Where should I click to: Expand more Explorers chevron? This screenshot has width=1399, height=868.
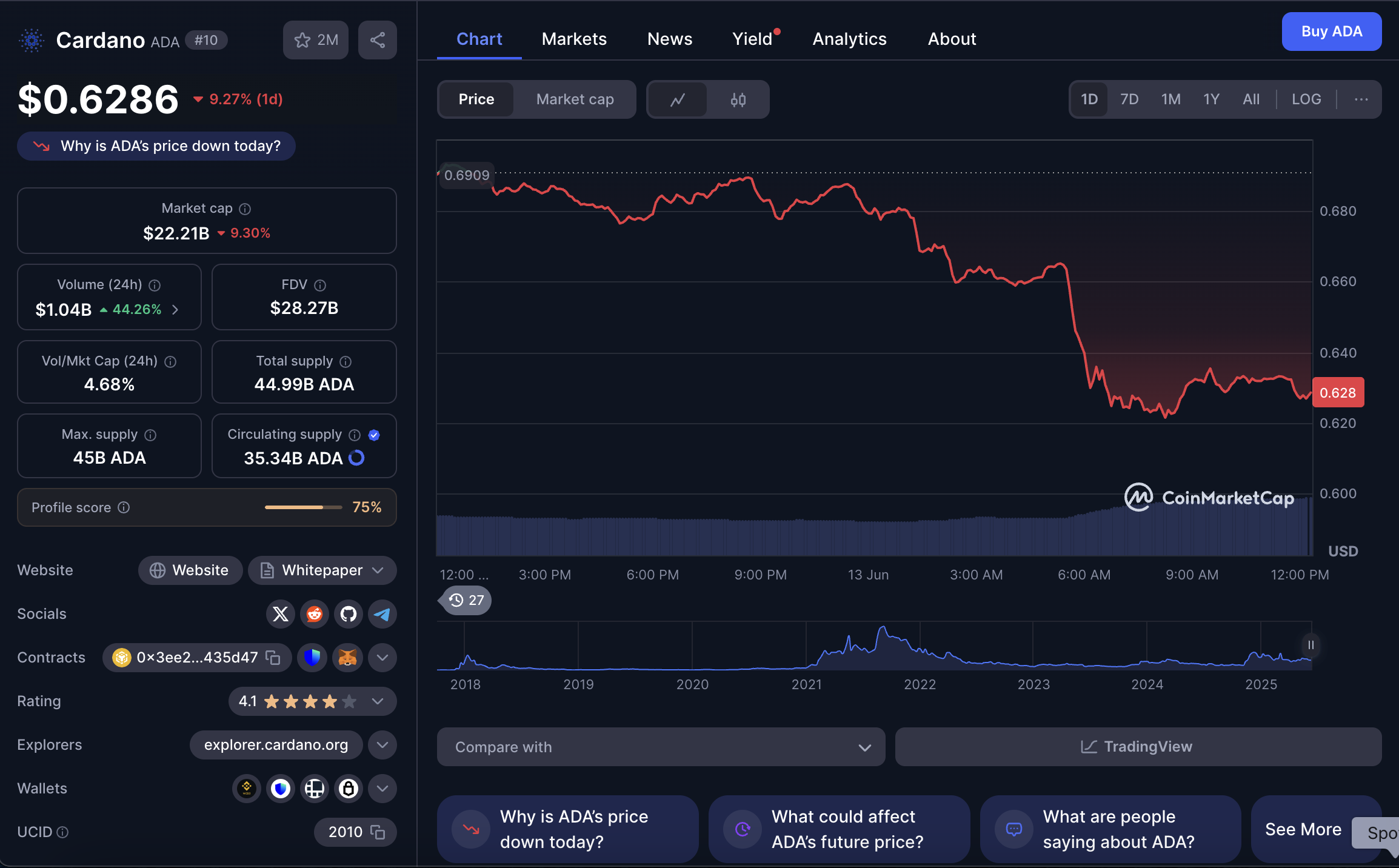pos(382,745)
